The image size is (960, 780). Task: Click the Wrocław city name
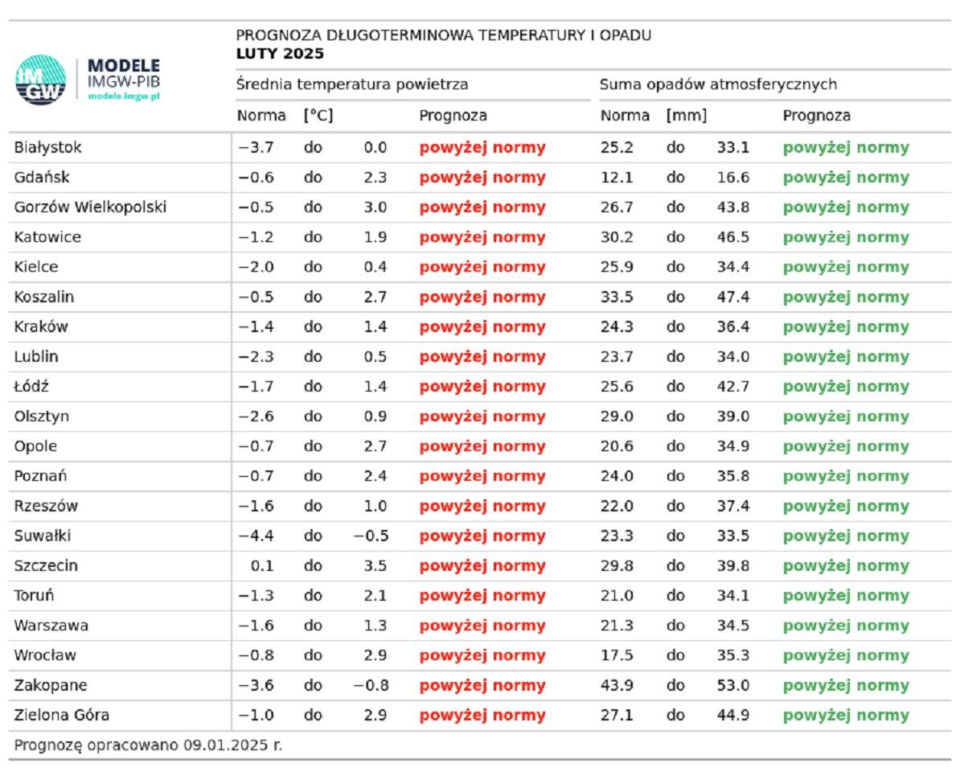tap(45, 656)
